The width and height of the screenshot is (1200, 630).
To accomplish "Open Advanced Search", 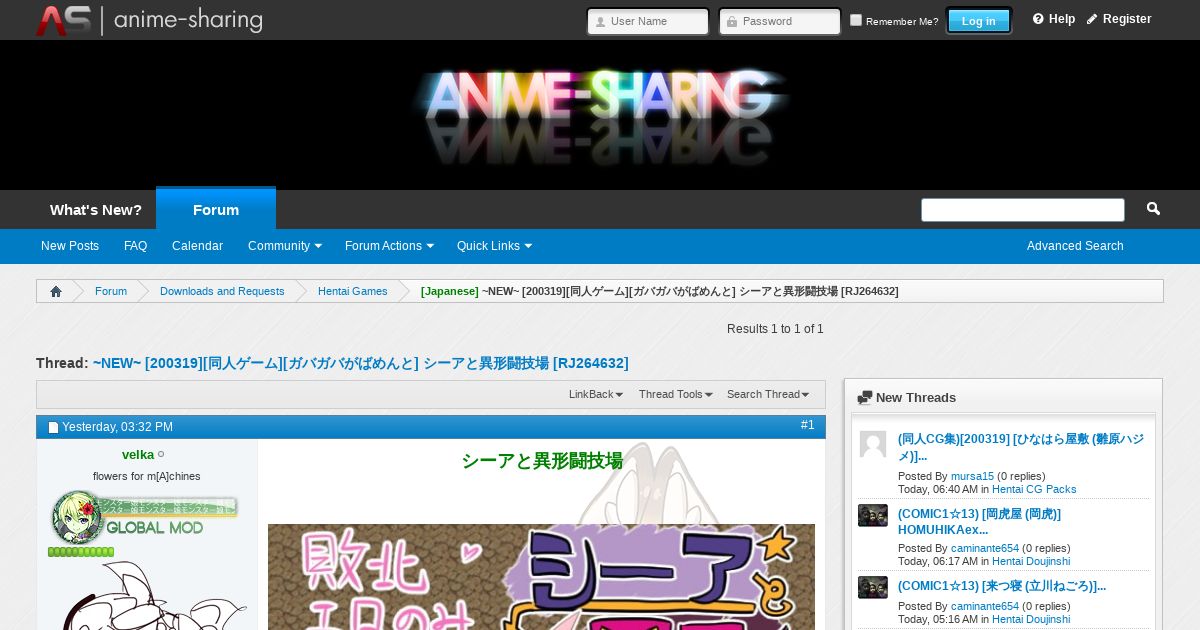I will 1075,246.
